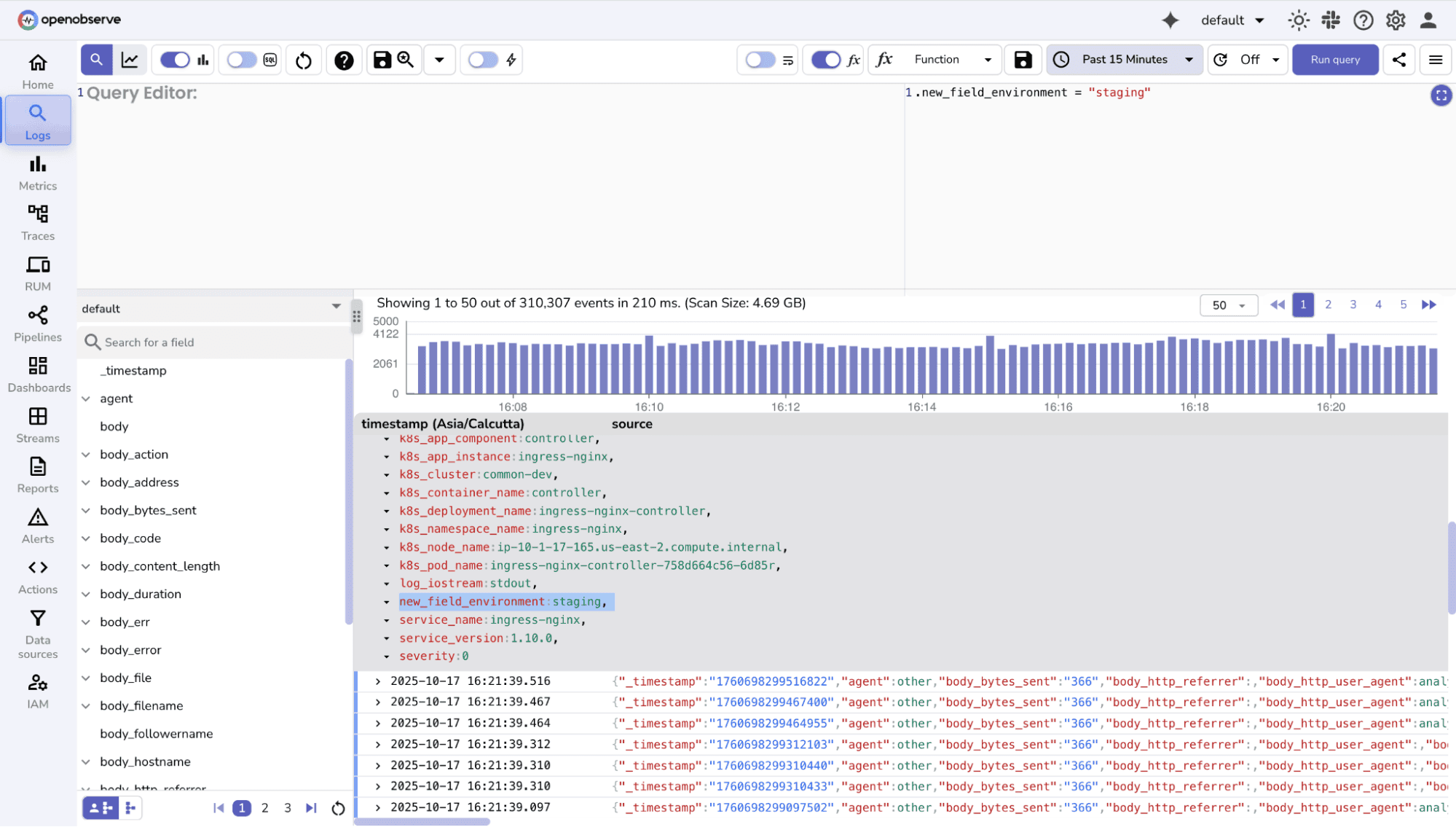Switch to the Logs section
The height and width of the screenshot is (827, 1456).
[x=37, y=120]
